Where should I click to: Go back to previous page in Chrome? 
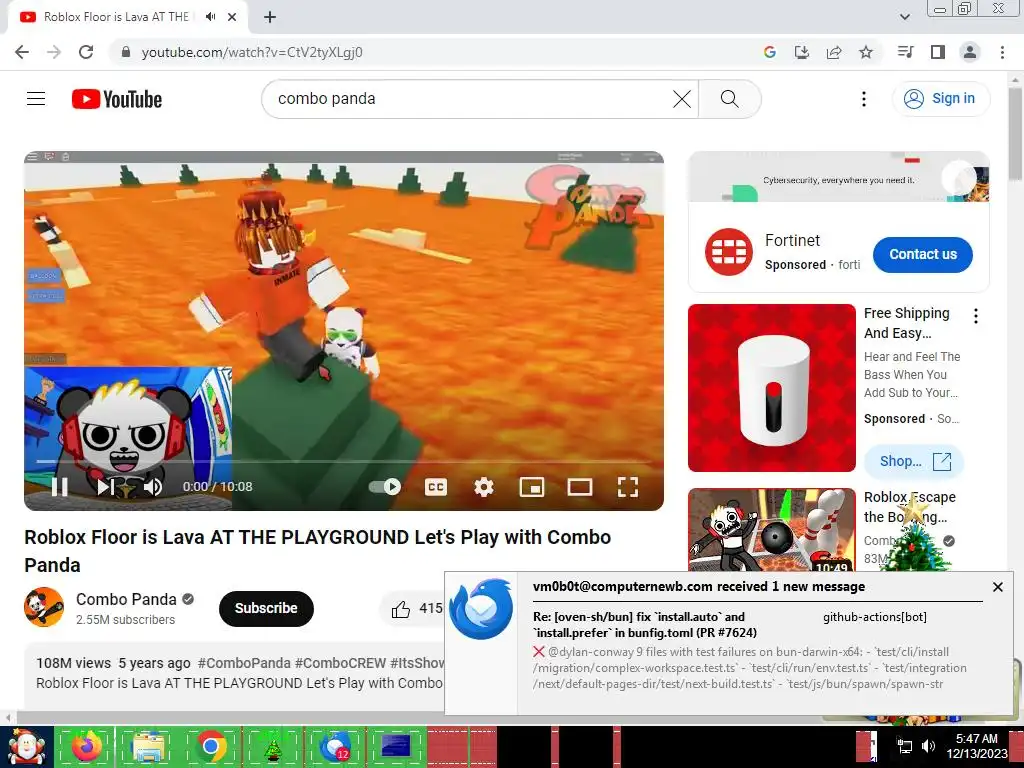click(x=22, y=52)
